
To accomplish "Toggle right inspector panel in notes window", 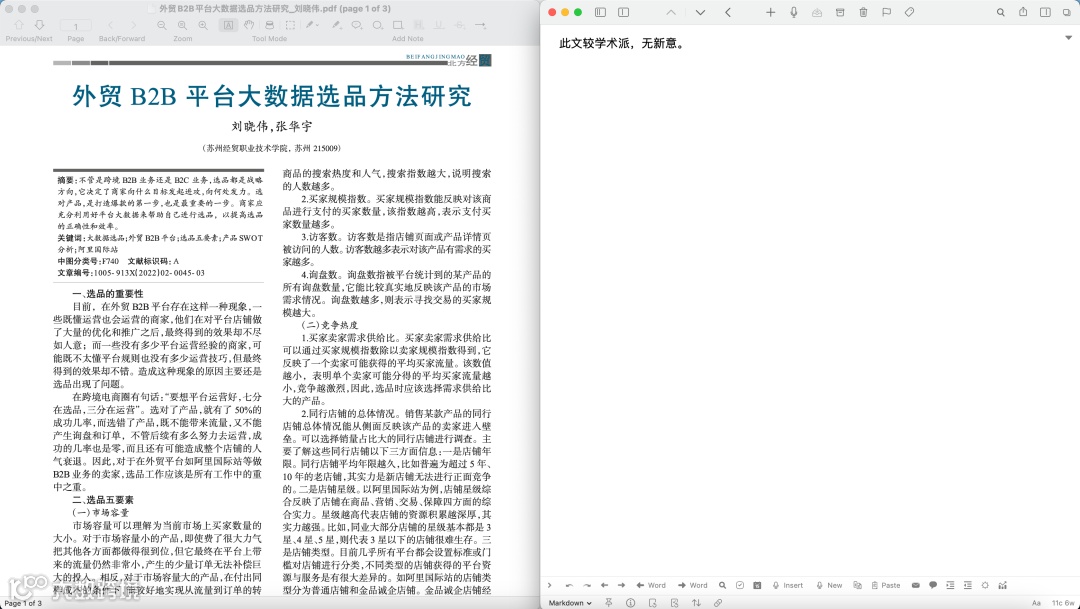I will pos(1045,12).
